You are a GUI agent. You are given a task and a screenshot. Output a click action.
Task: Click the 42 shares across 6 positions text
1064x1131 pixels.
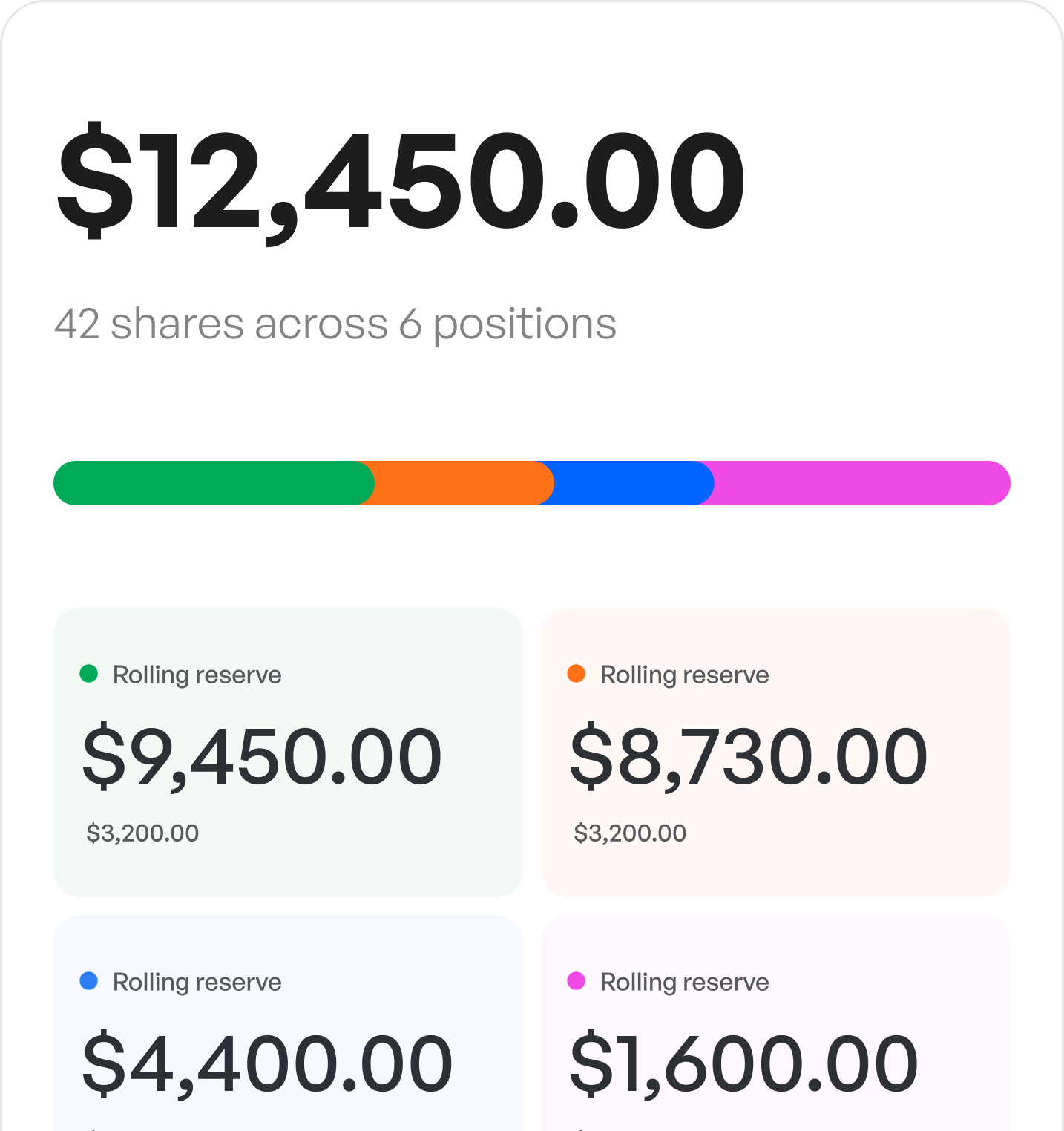pos(335,324)
